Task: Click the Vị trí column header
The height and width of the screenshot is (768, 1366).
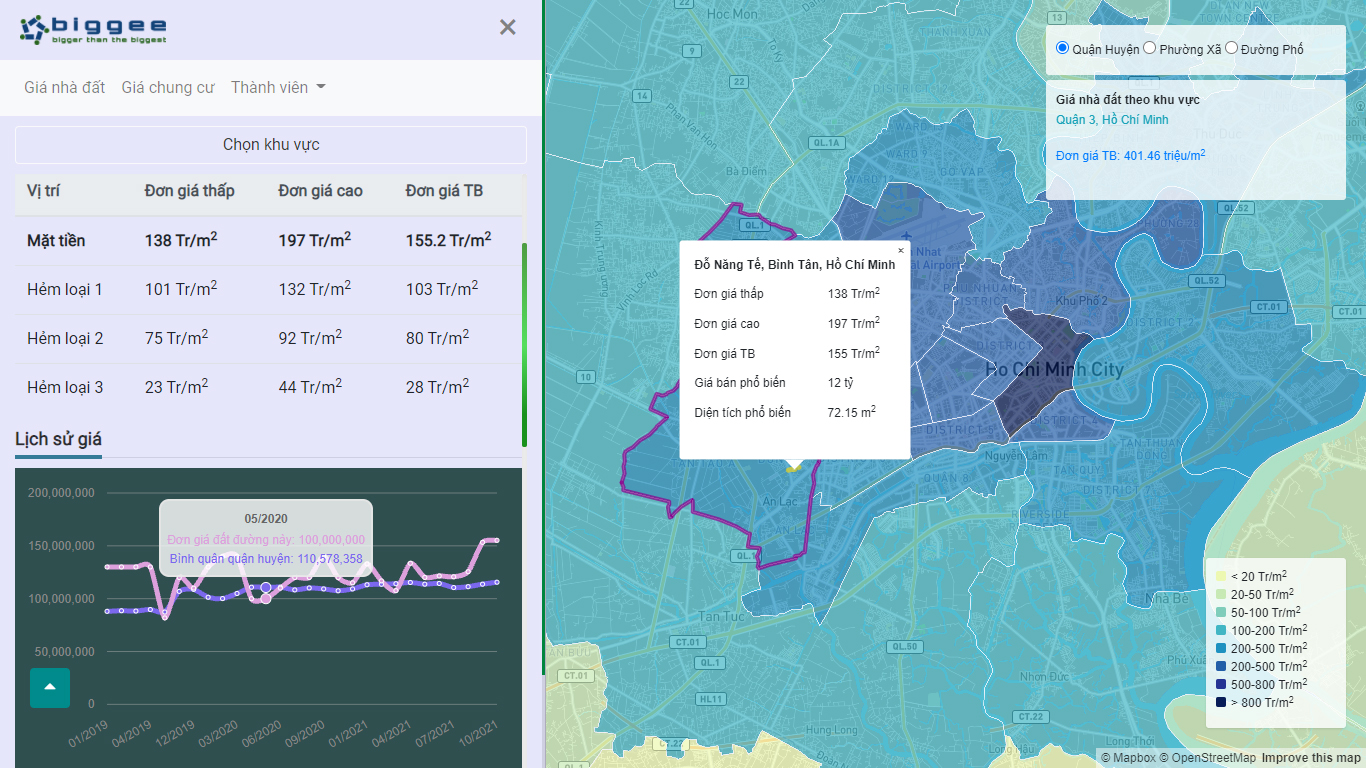Action: tap(44, 191)
